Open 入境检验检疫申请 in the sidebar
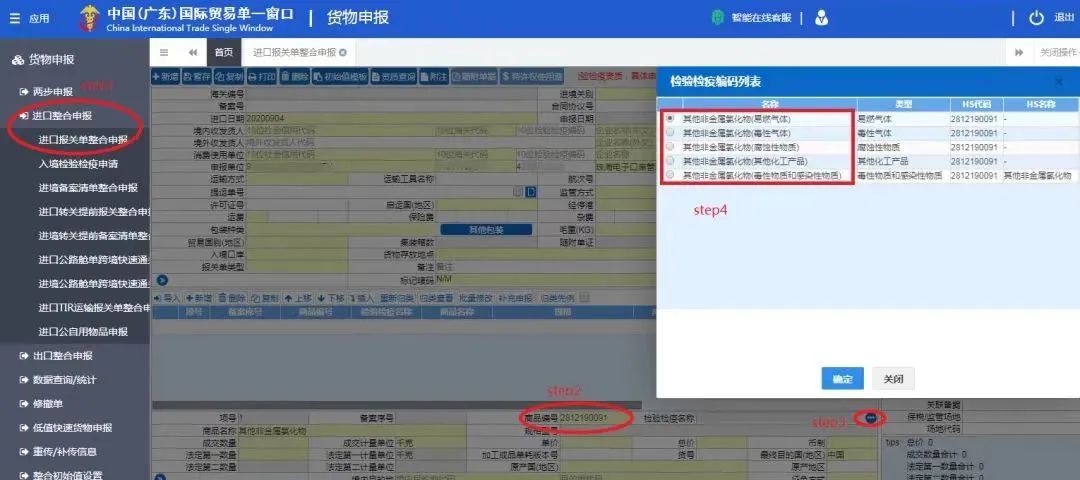This screenshot has width=1080, height=480. coord(78,164)
